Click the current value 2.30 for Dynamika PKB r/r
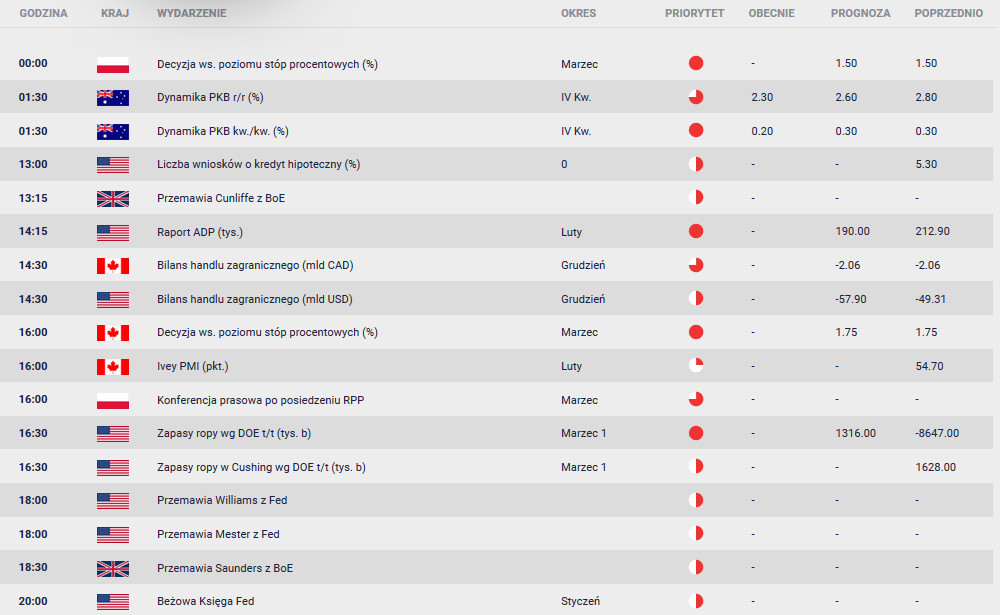1000x615 pixels. 762,98
